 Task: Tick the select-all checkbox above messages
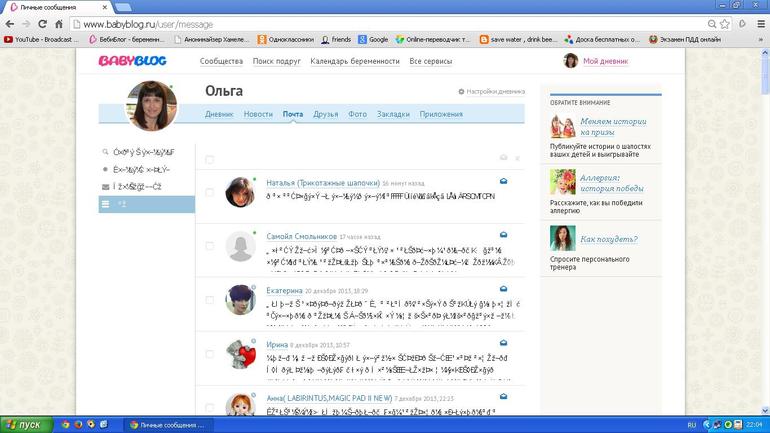click(x=210, y=160)
